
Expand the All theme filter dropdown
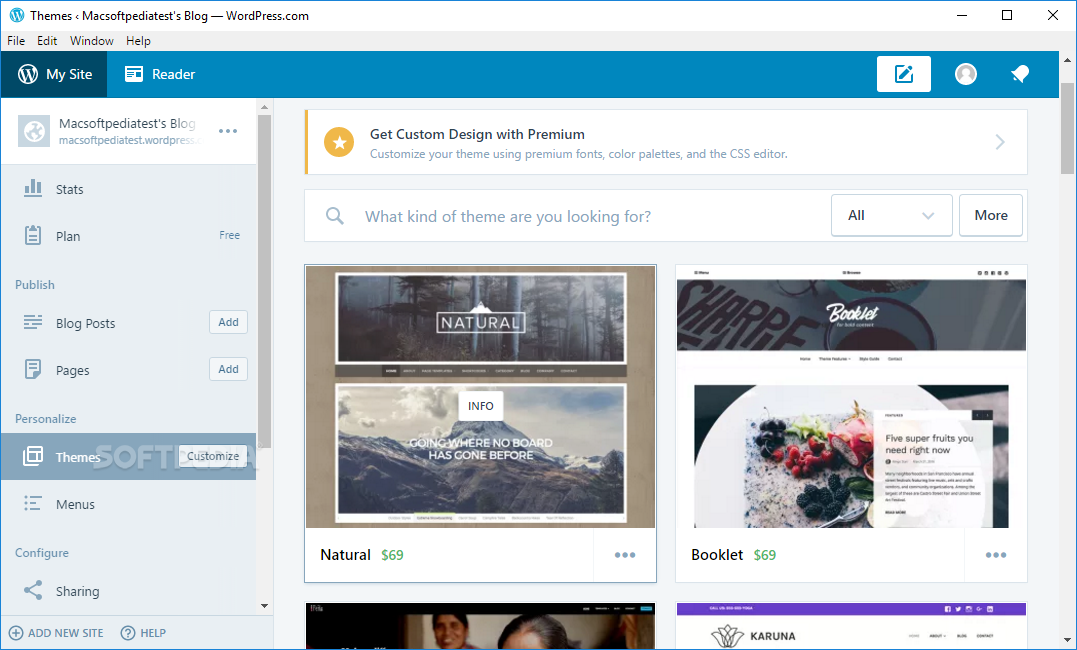click(892, 215)
